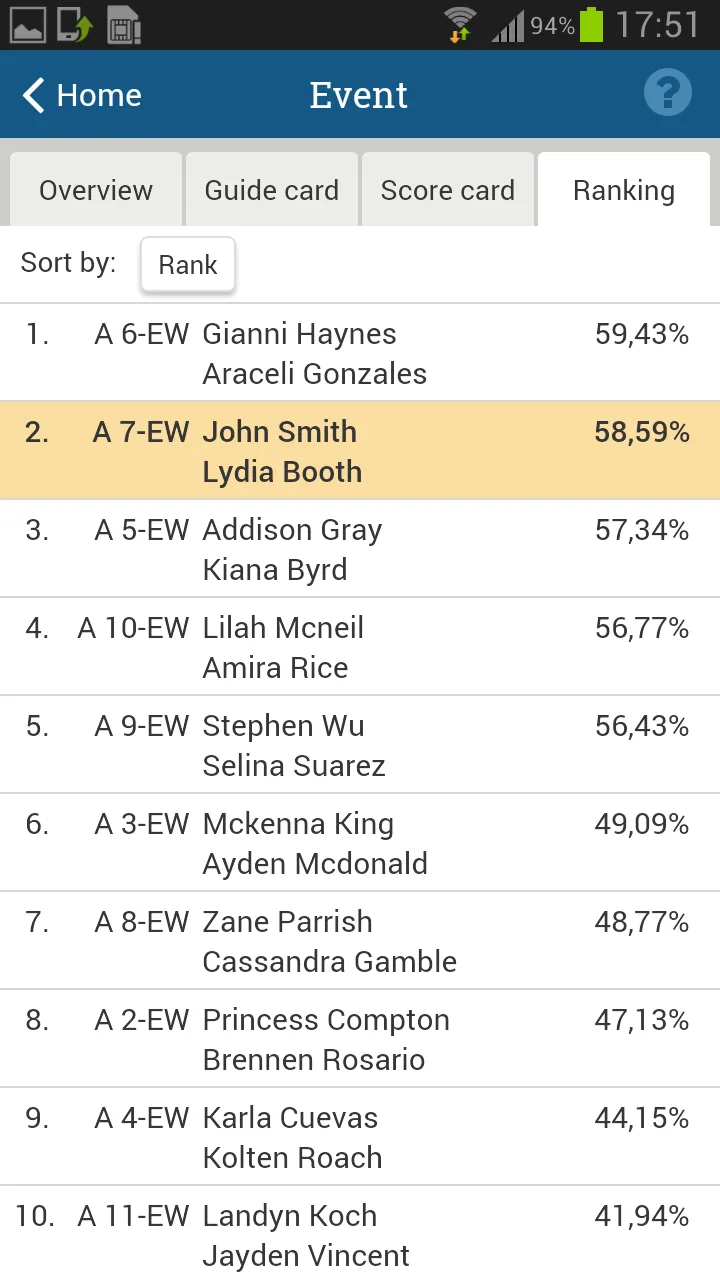Open the picture notification icon in status bar
720x1280 pixels.
point(28,25)
